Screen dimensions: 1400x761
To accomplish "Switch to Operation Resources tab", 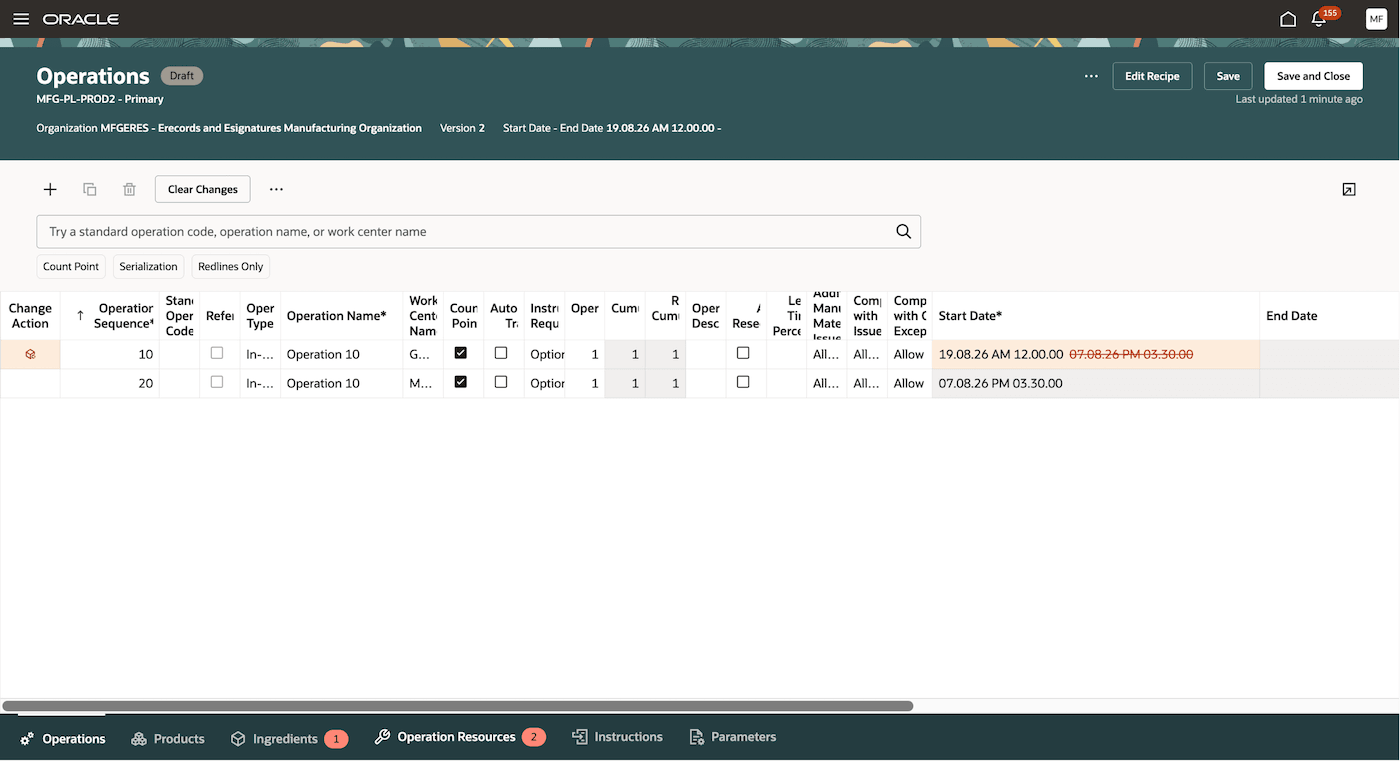I will (x=460, y=737).
